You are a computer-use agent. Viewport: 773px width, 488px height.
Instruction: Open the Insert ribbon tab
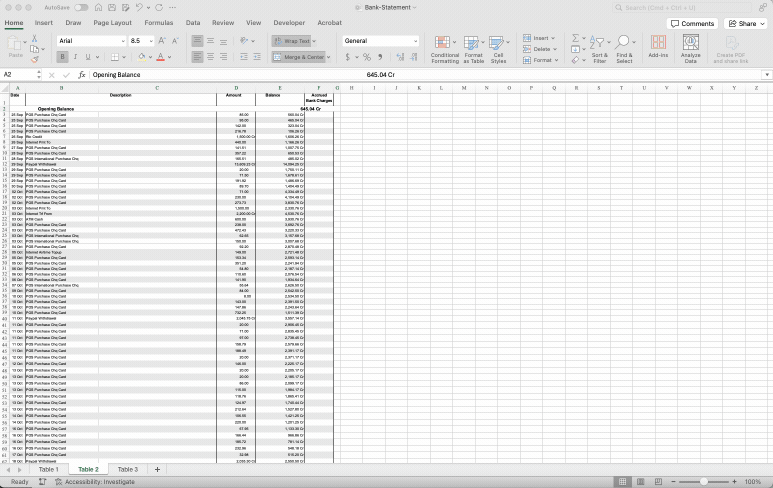(44, 23)
